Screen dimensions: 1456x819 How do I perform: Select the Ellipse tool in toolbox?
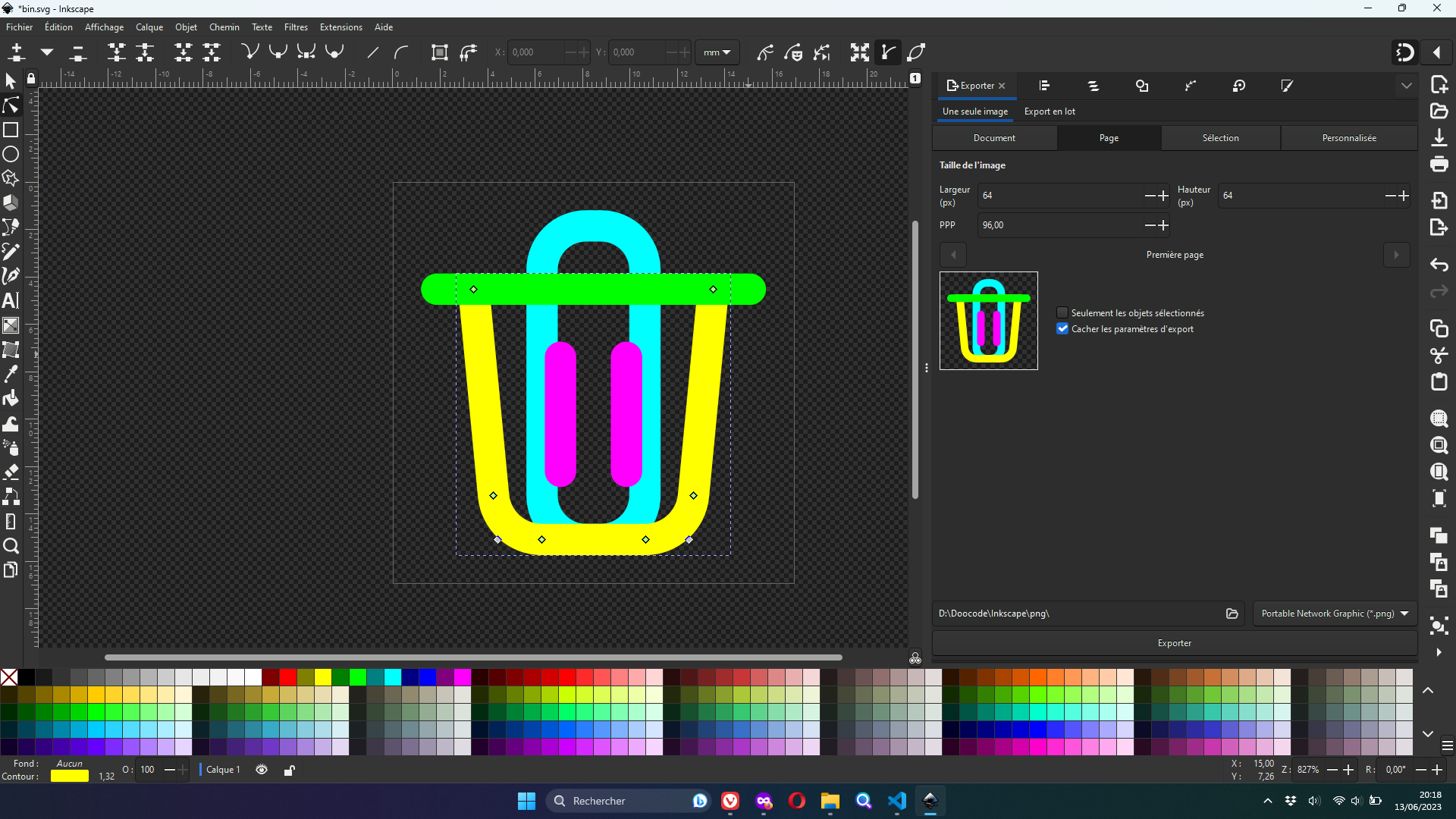click(x=11, y=154)
